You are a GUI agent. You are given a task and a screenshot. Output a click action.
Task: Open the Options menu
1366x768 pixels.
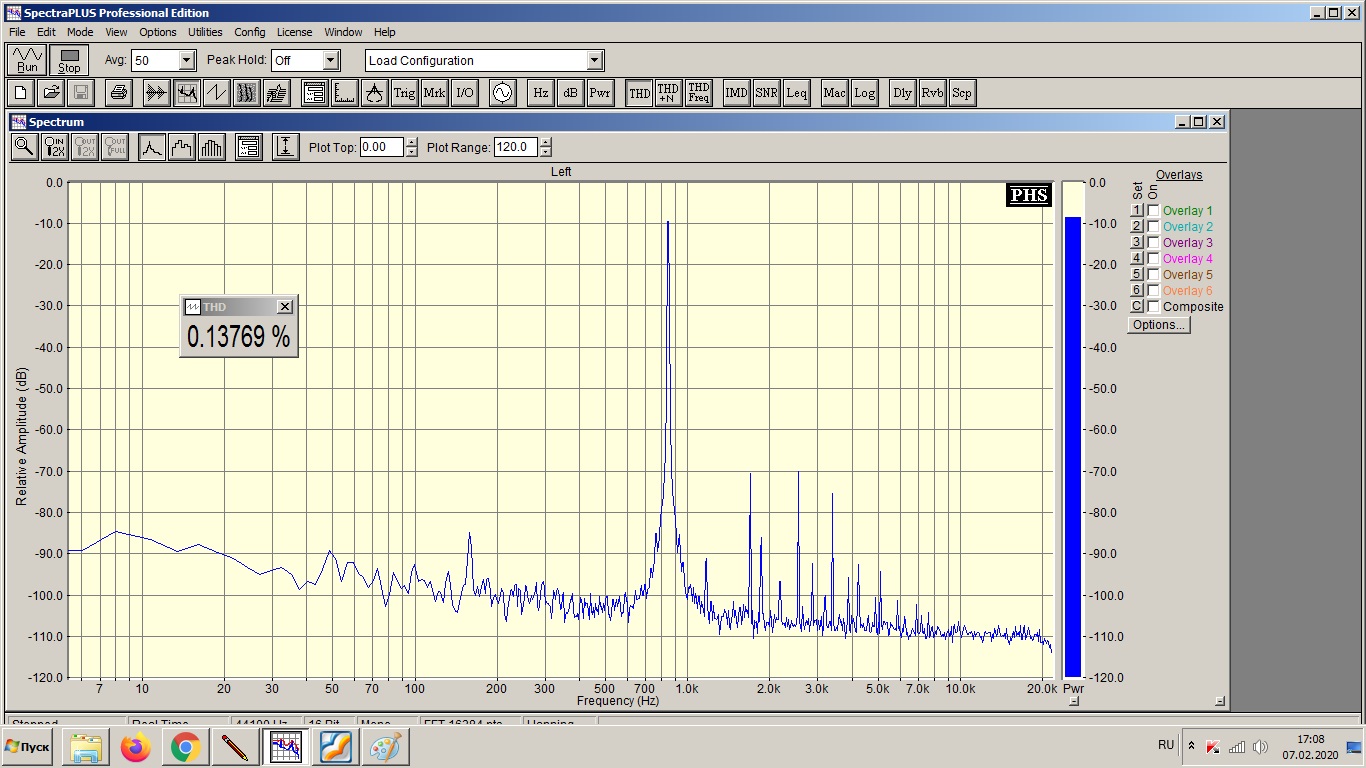[x=158, y=32]
